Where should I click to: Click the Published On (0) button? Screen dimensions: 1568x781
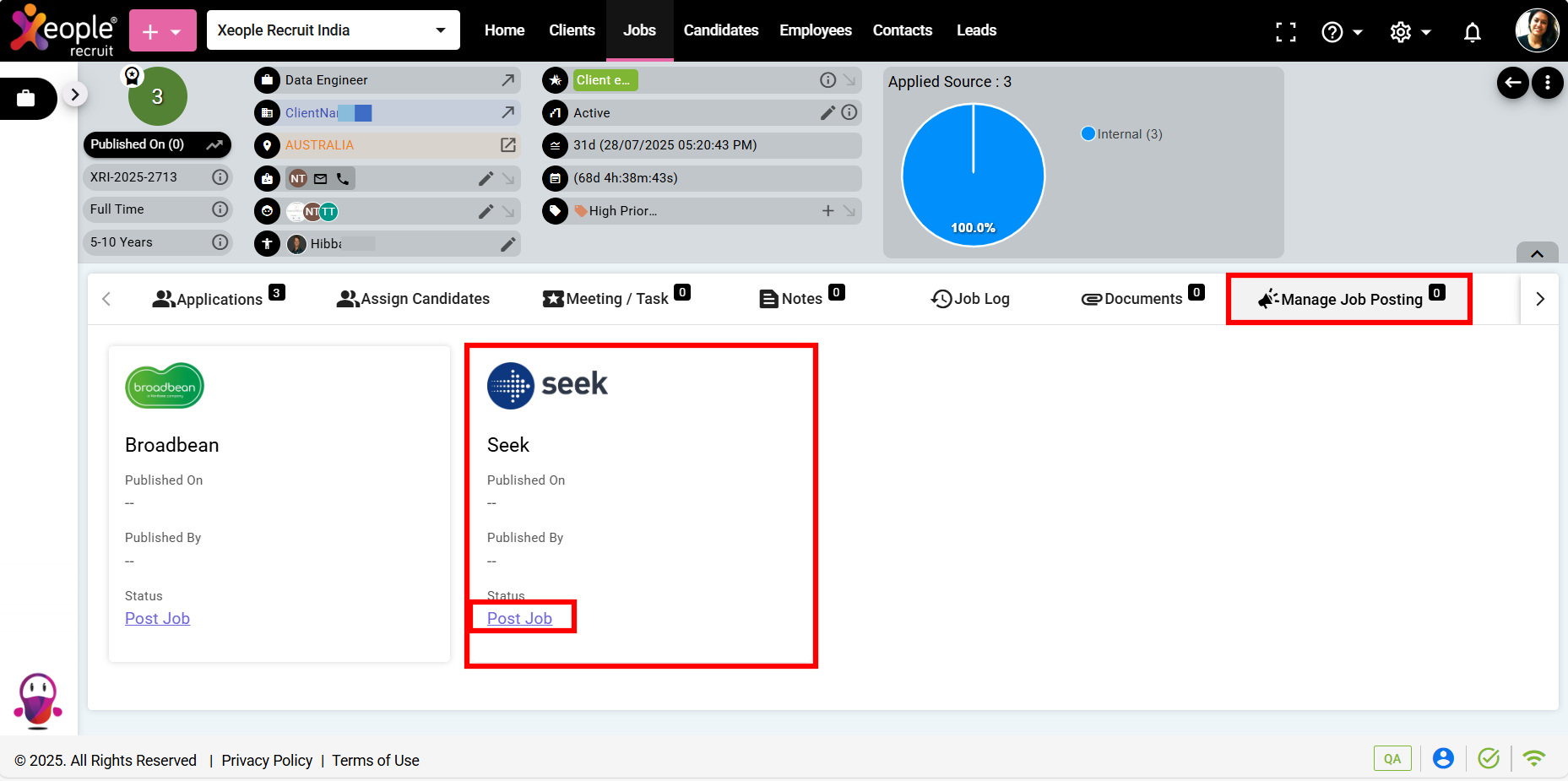coord(157,144)
